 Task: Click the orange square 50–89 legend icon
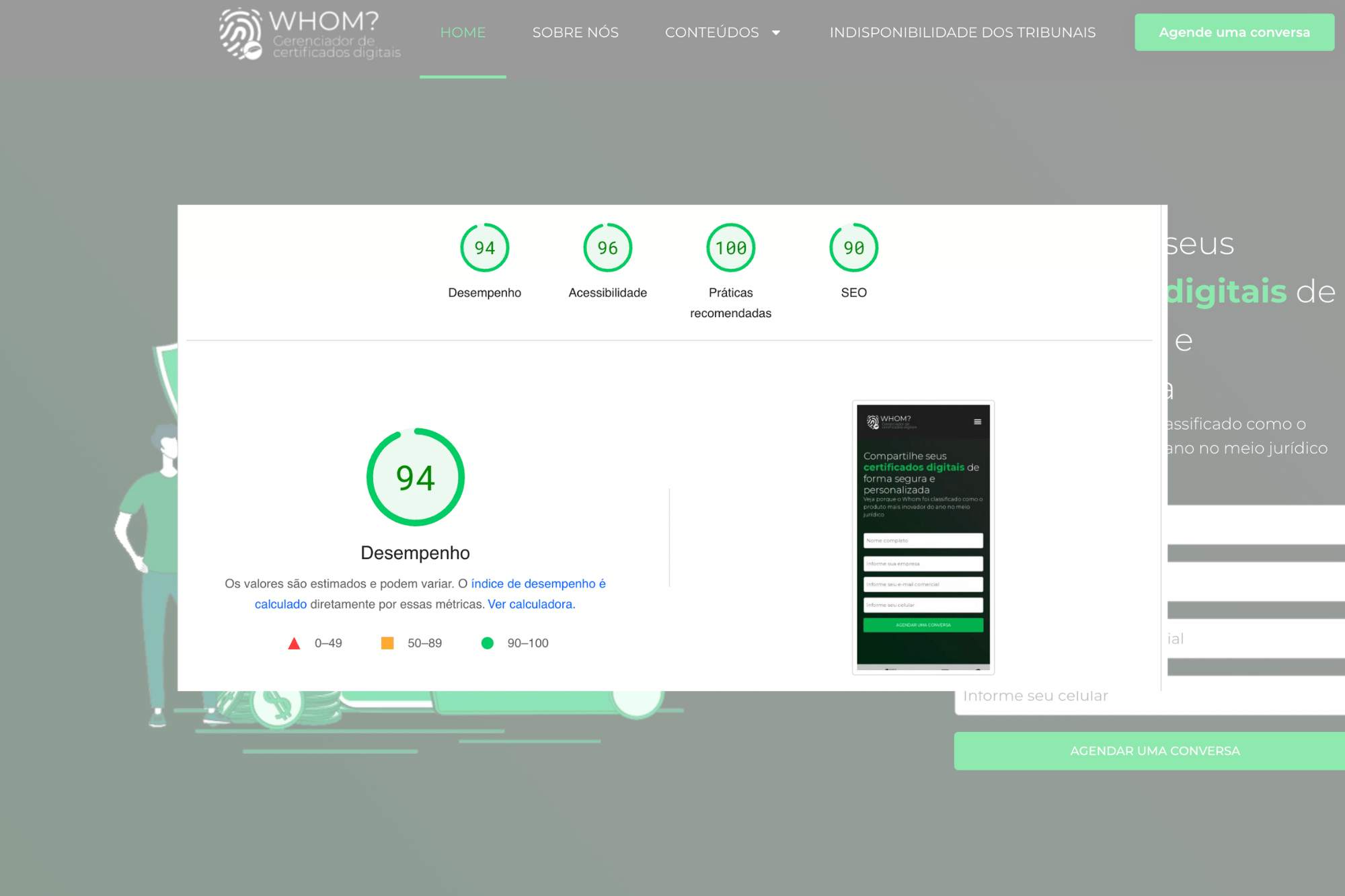pos(387,643)
